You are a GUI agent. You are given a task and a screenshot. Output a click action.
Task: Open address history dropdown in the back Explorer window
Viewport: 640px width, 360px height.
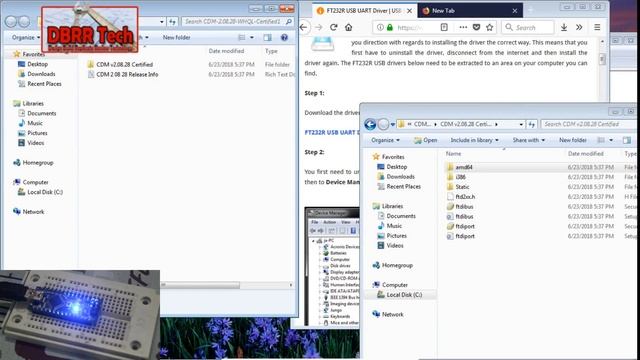pyautogui.click(x=162, y=21)
